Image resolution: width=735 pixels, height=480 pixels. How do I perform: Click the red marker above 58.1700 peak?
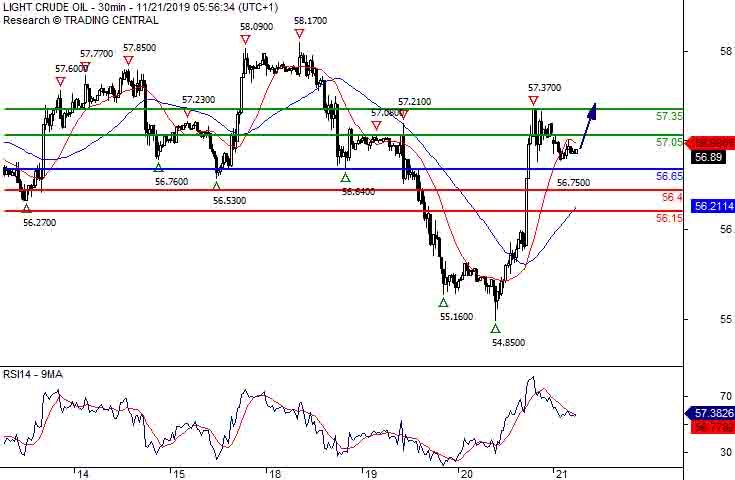299,34
